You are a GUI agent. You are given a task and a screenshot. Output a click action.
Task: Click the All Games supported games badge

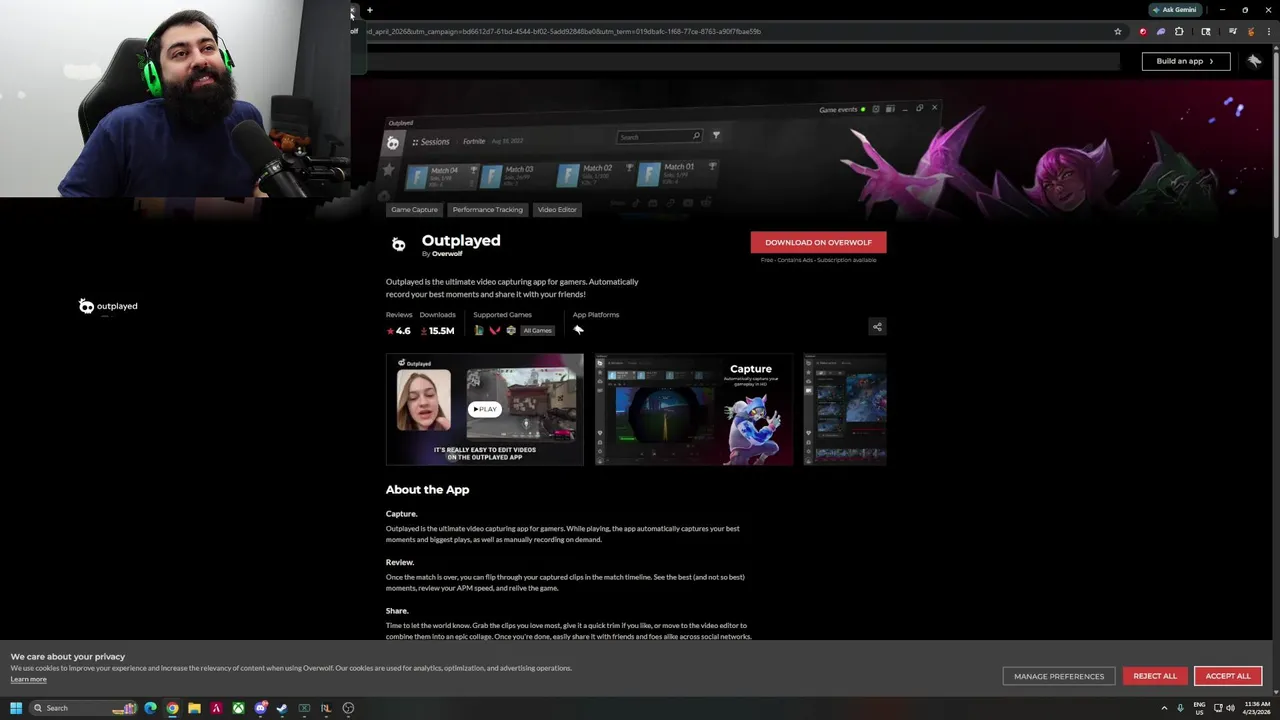537,331
